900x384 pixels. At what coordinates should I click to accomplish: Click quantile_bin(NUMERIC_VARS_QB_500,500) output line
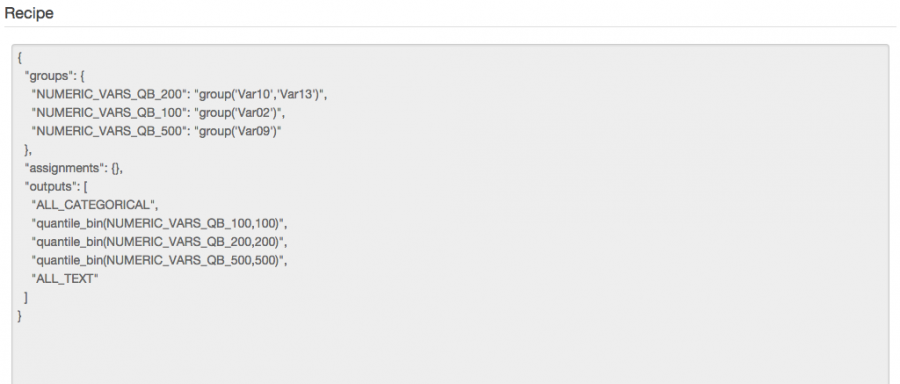[159, 260]
